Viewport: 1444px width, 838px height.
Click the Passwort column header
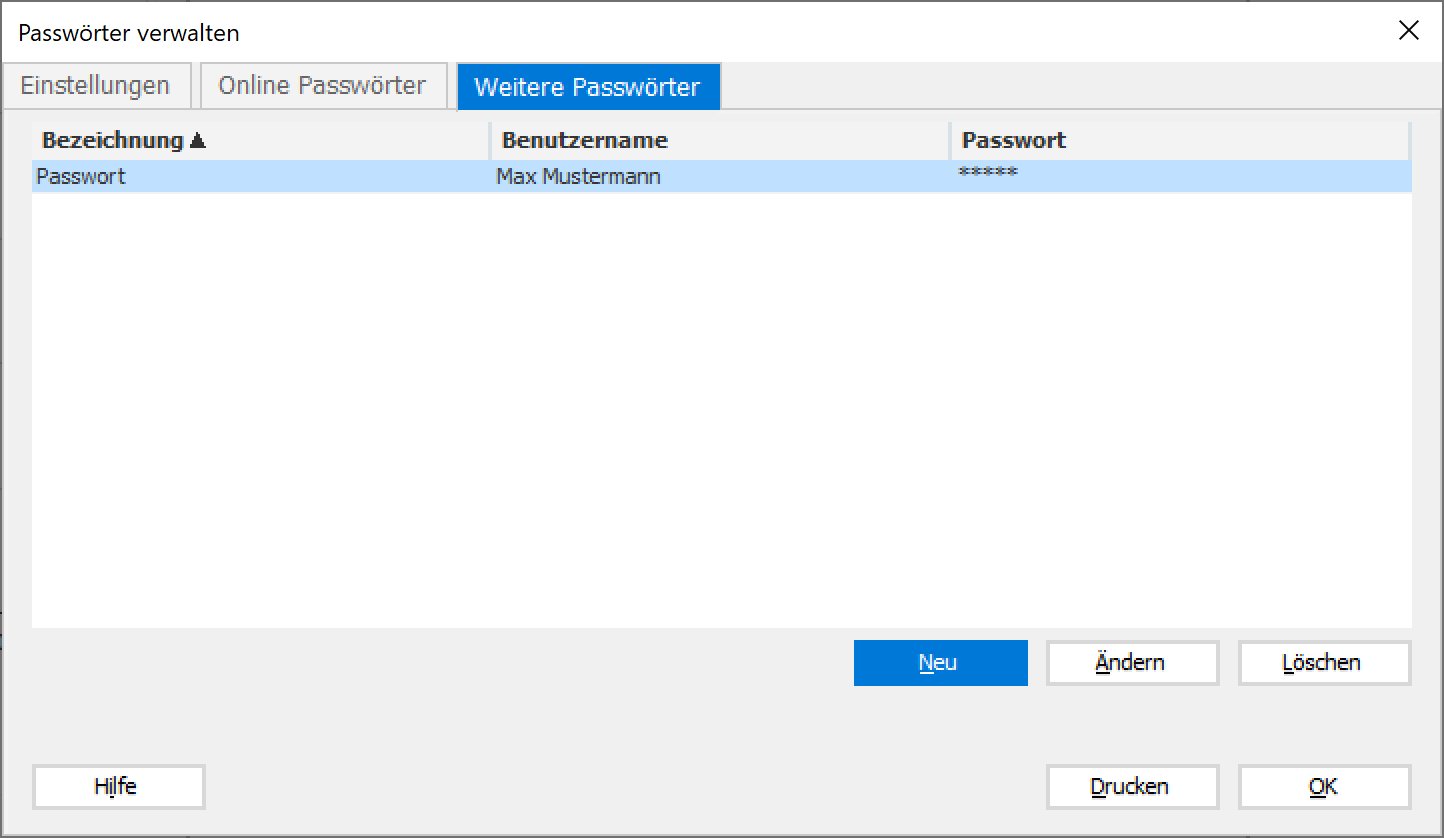coord(1014,141)
